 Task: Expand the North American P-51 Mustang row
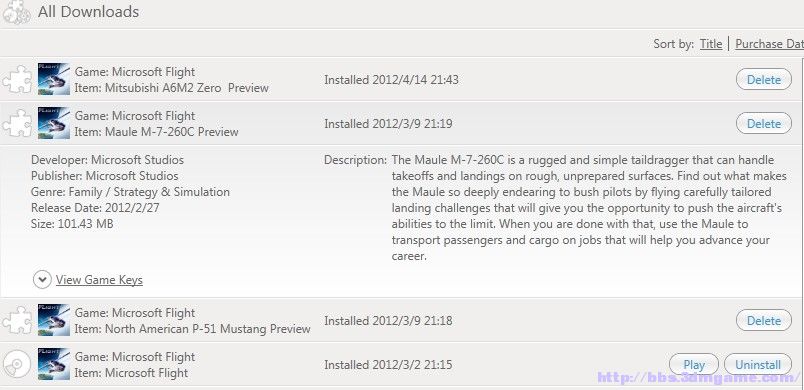click(402, 320)
